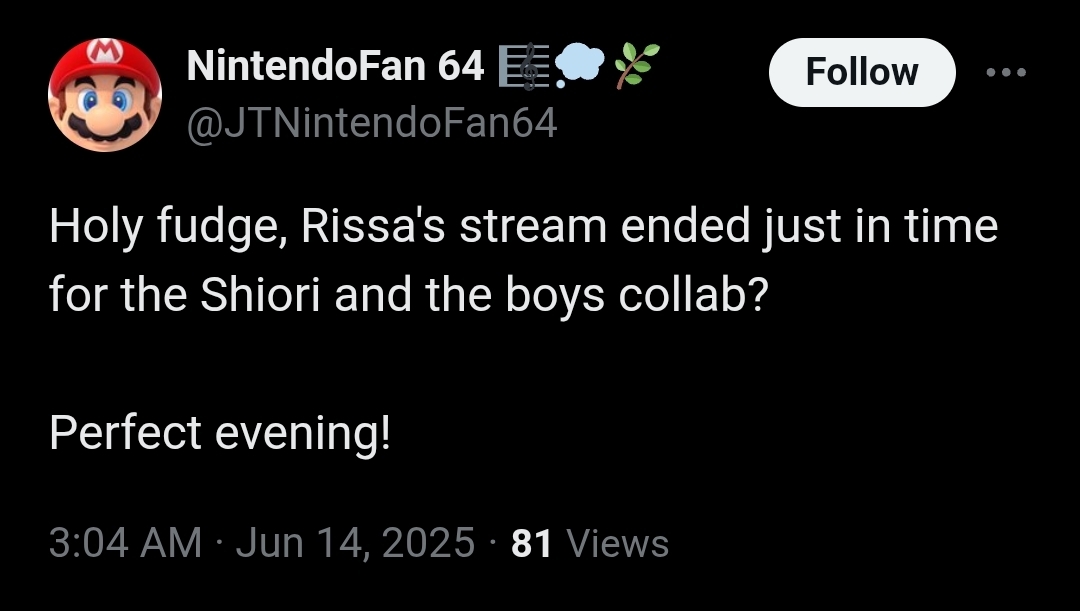Click the Jun 14, 2025 date
The width and height of the screenshot is (1080, 611).
click(x=356, y=543)
